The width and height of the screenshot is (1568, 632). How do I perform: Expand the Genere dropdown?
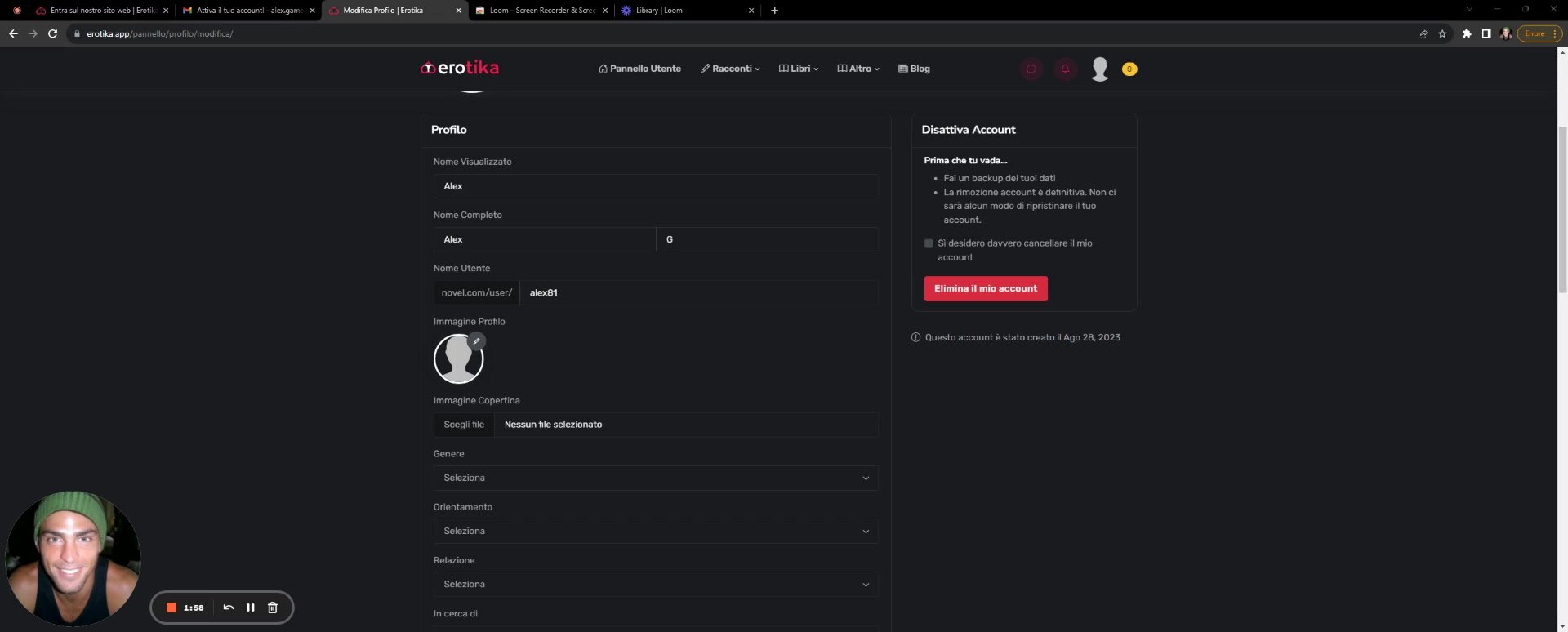655,478
